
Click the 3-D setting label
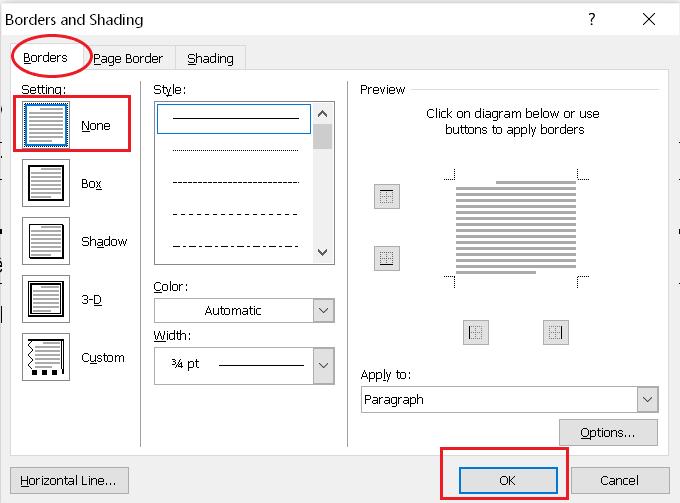pos(92,300)
